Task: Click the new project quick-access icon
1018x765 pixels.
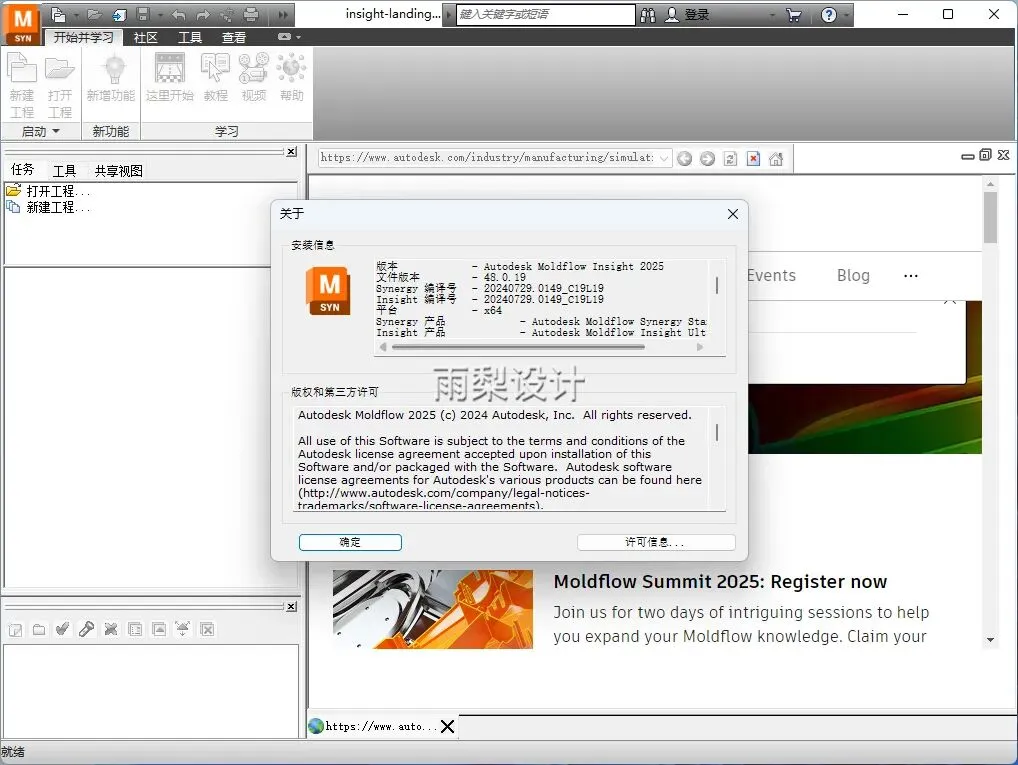Action: pyautogui.click(x=58, y=15)
